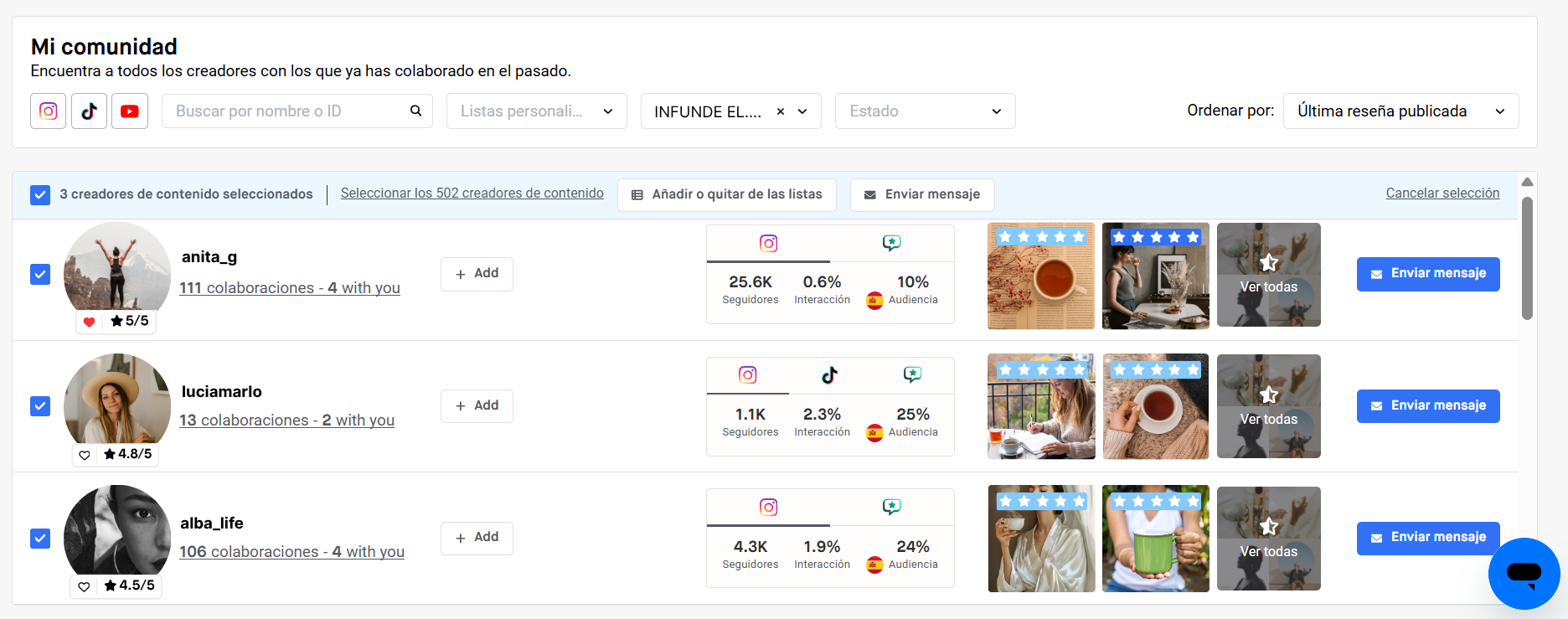1568x619 pixels.
Task: Click the Buscar por nombre o ID field
Action: (297, 111)
